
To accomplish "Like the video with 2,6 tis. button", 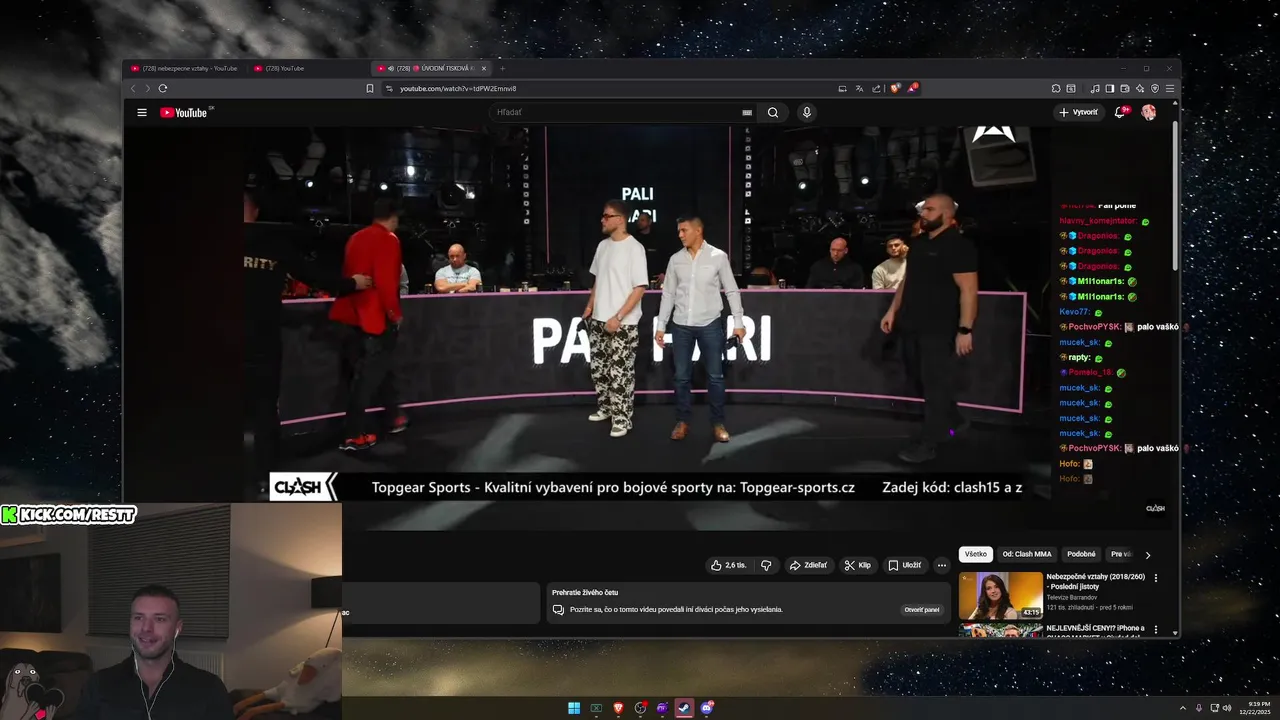I will click(728, 565).
